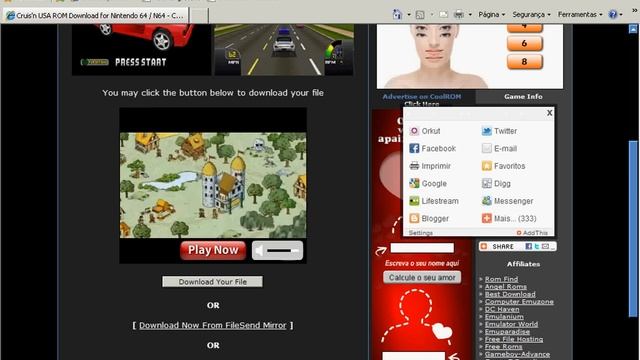Click the red car PRESS START screenshot

pos(142,49)
